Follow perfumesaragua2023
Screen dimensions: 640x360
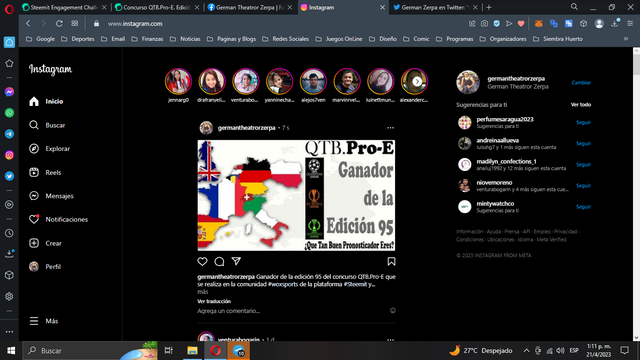point(583,122)
